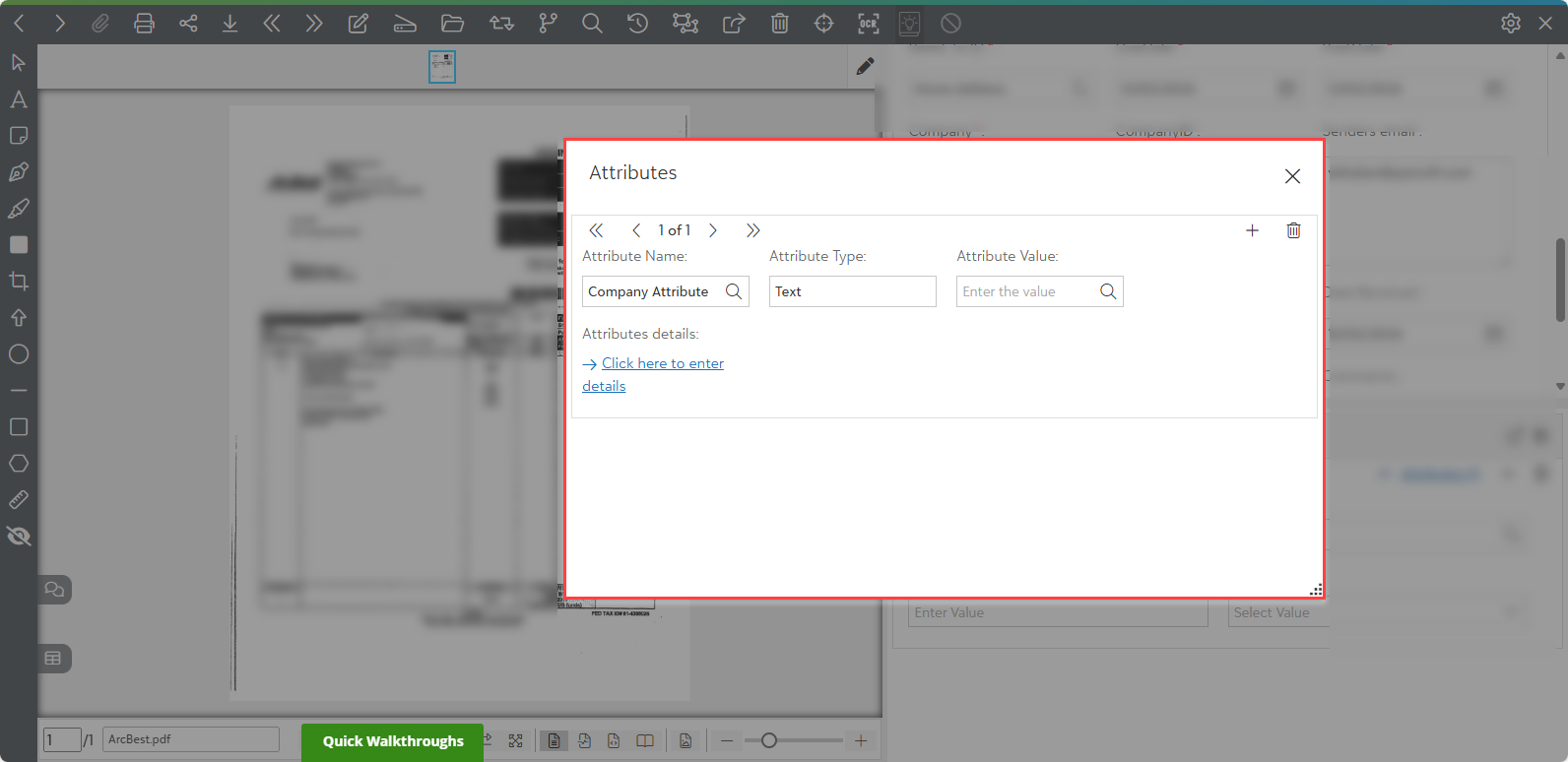Select the crop tool in left sidebar
The image size is (1568, 762).
point(19,282)
